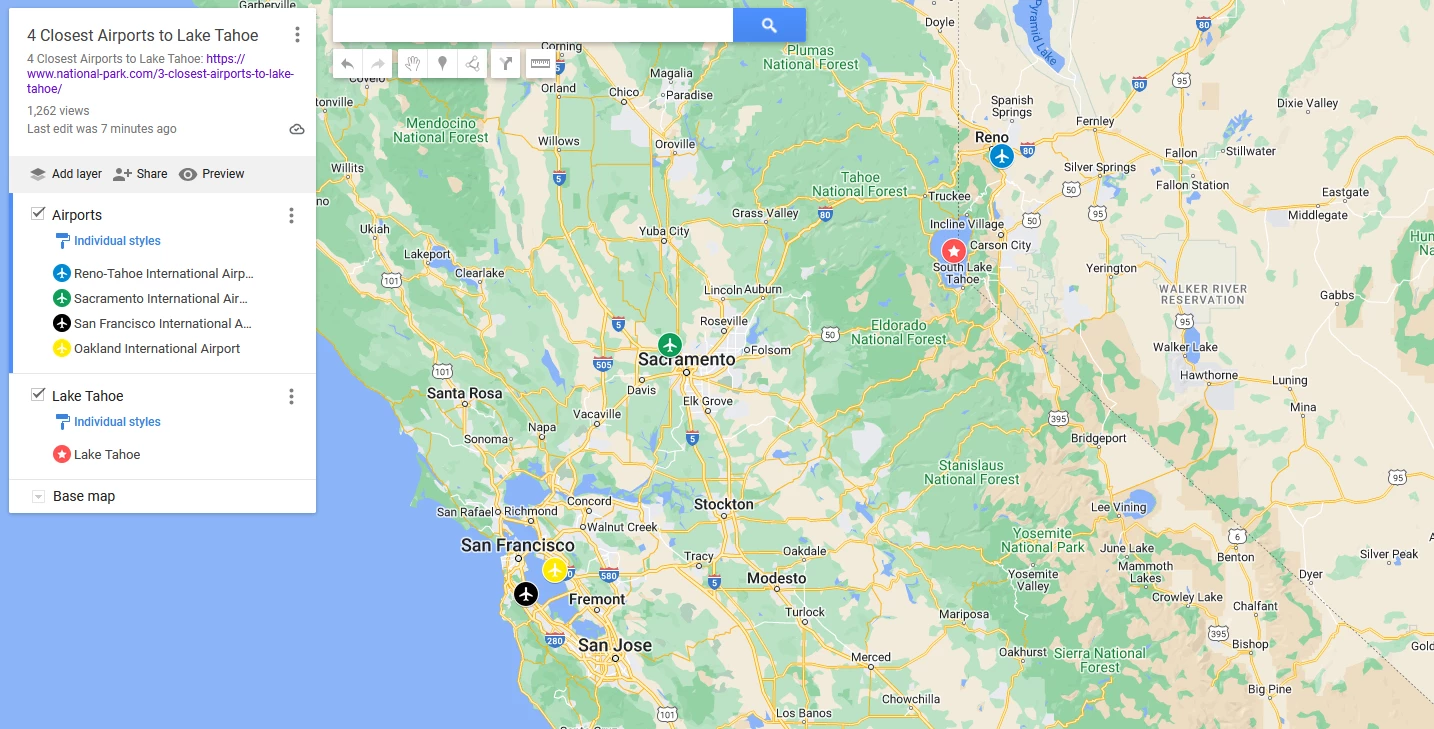This screenshot has width=1434, height=729.
Task: Click the red Lake Tahoe star marker
Action: pyautogui.click(x=953, y=250)
